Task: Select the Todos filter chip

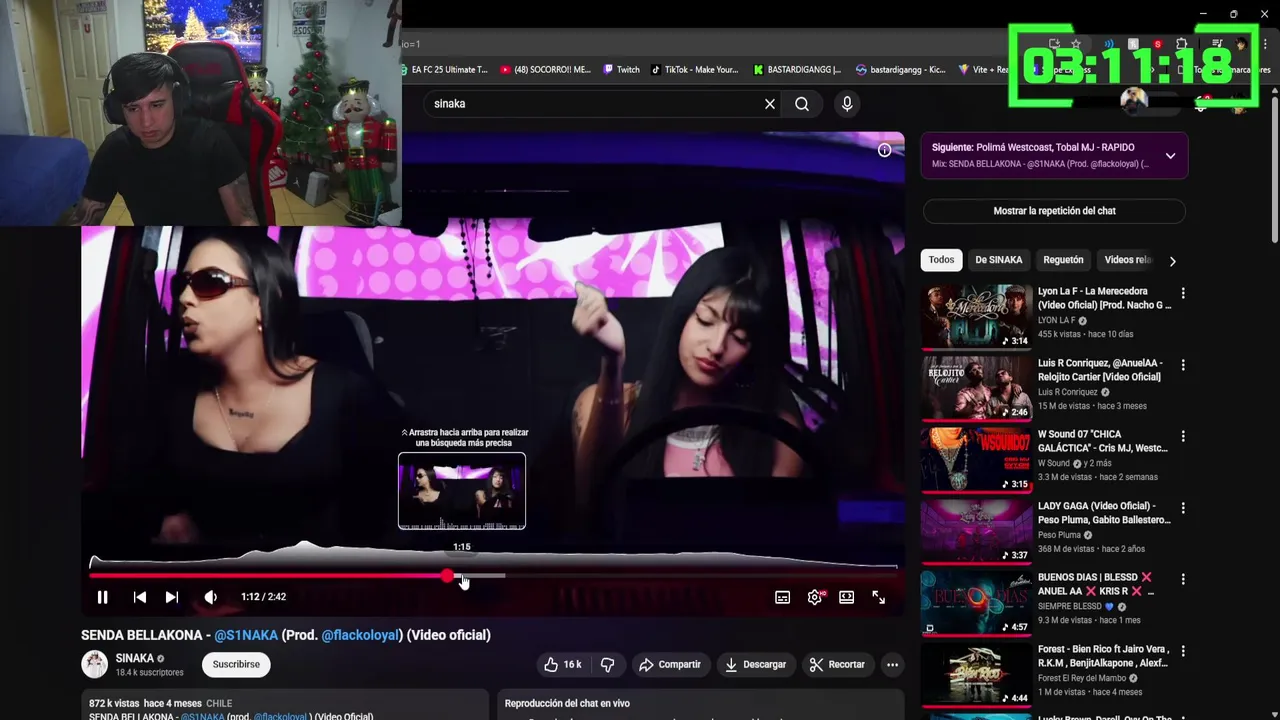Action: 941,260
